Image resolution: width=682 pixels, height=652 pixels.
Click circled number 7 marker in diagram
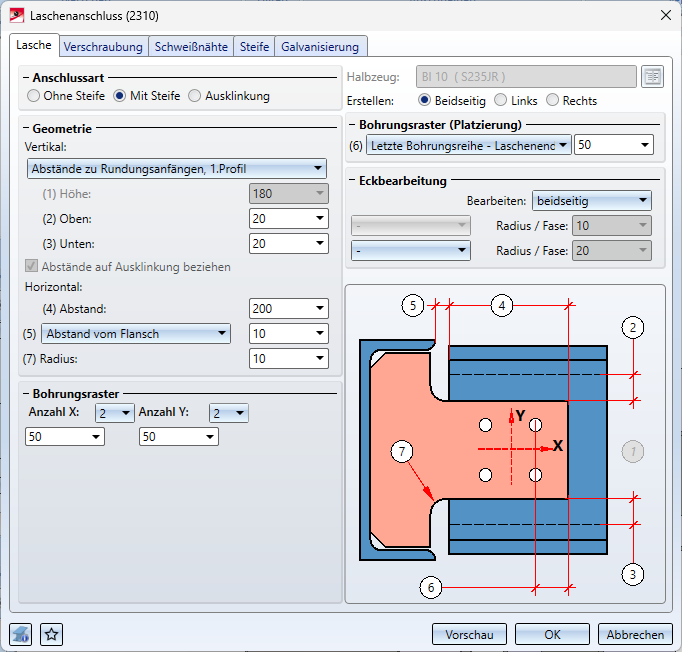coord(403,453)
